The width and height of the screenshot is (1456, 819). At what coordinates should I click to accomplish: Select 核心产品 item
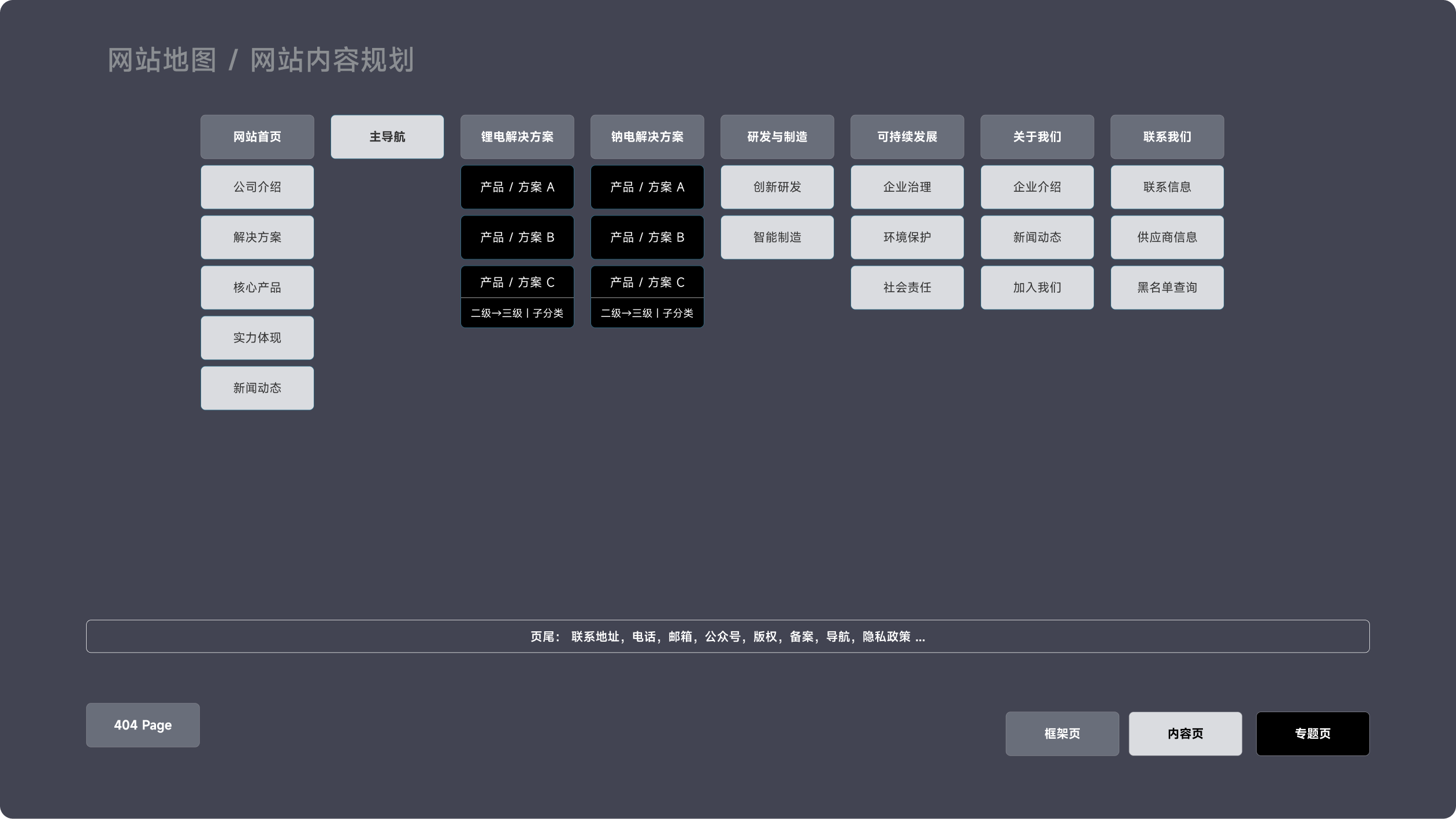pos(257,288)
